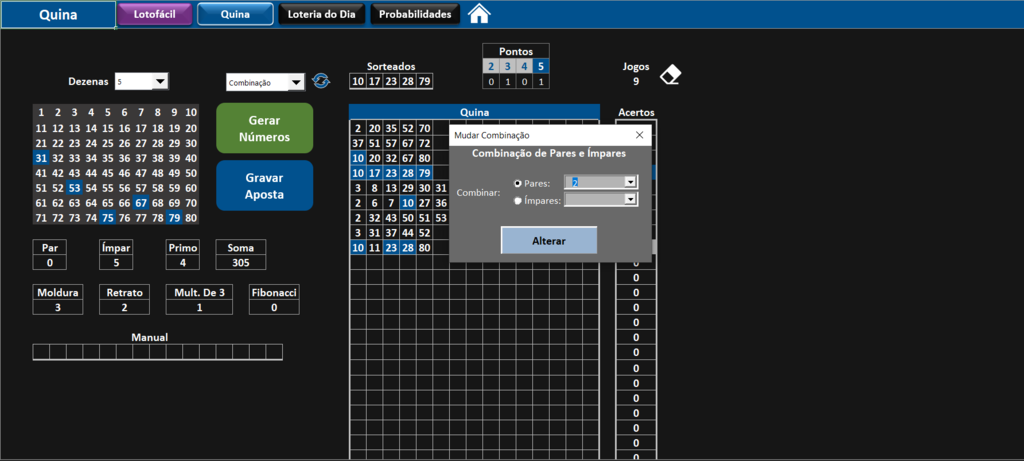Open the Ímpares value dropdown
The image size is (1024, 461).
[630, 200]
